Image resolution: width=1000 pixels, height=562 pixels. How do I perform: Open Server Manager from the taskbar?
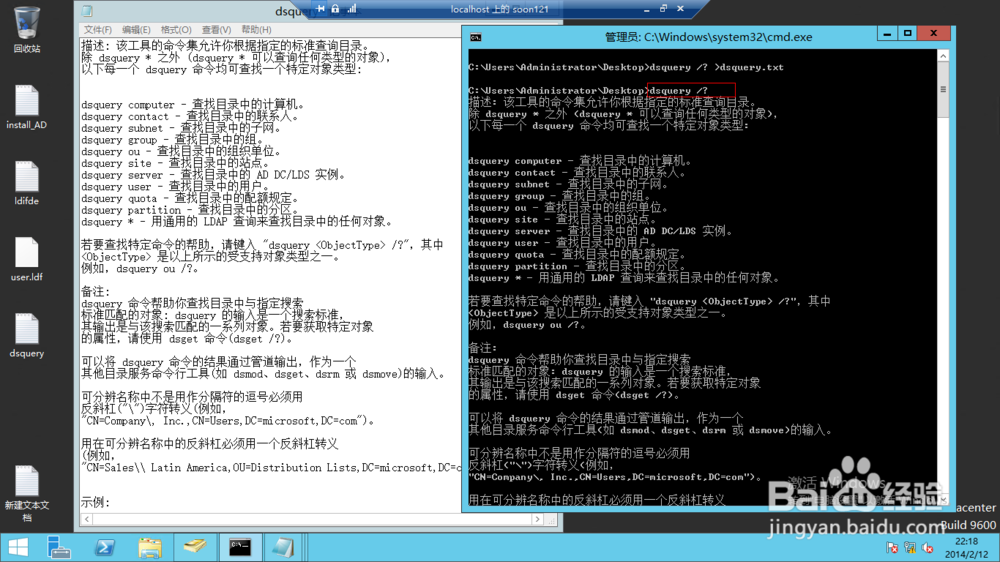coord(59,547)
